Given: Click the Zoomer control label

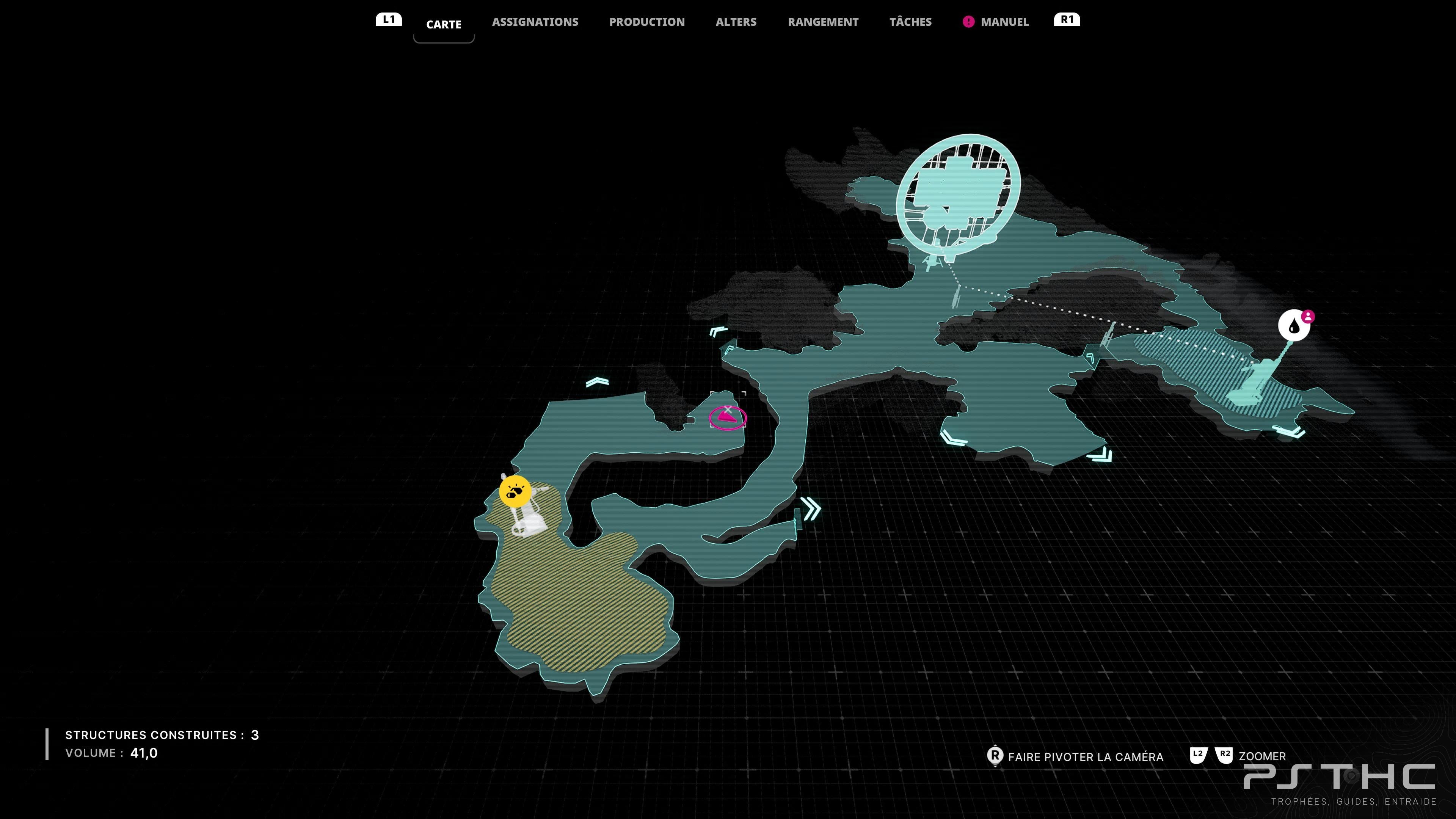Looking at the screenshot, I should (x=1262, y=756).
